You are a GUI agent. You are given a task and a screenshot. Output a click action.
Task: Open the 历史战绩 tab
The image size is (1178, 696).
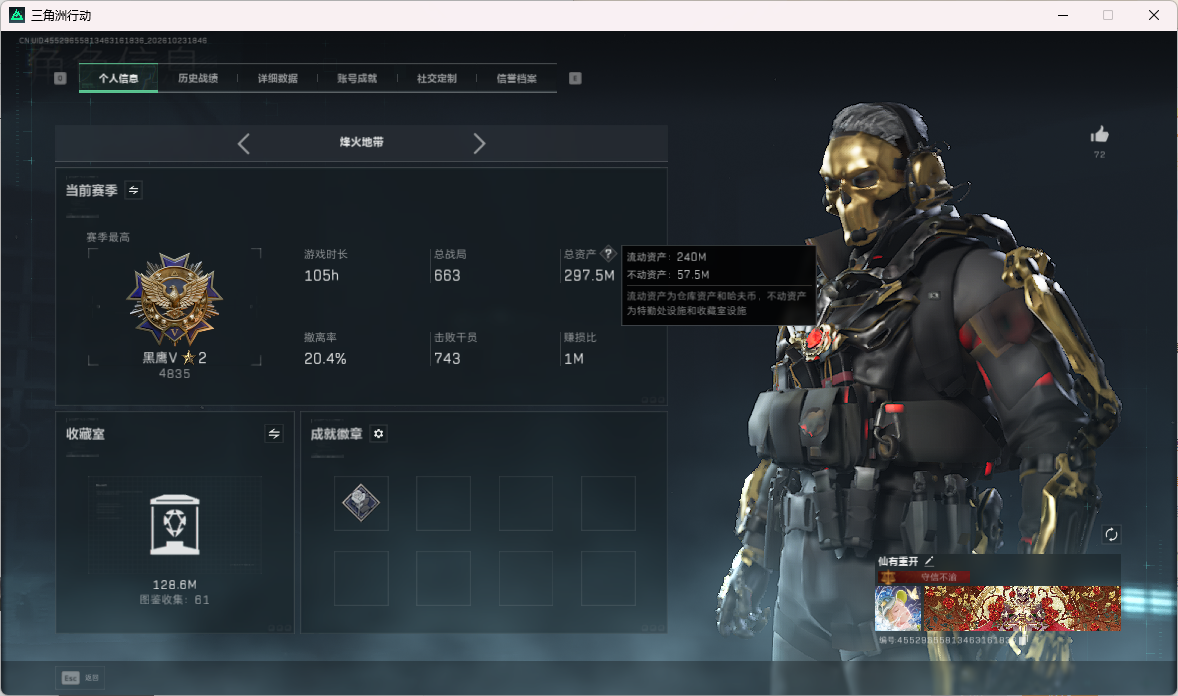pos(198,78)
